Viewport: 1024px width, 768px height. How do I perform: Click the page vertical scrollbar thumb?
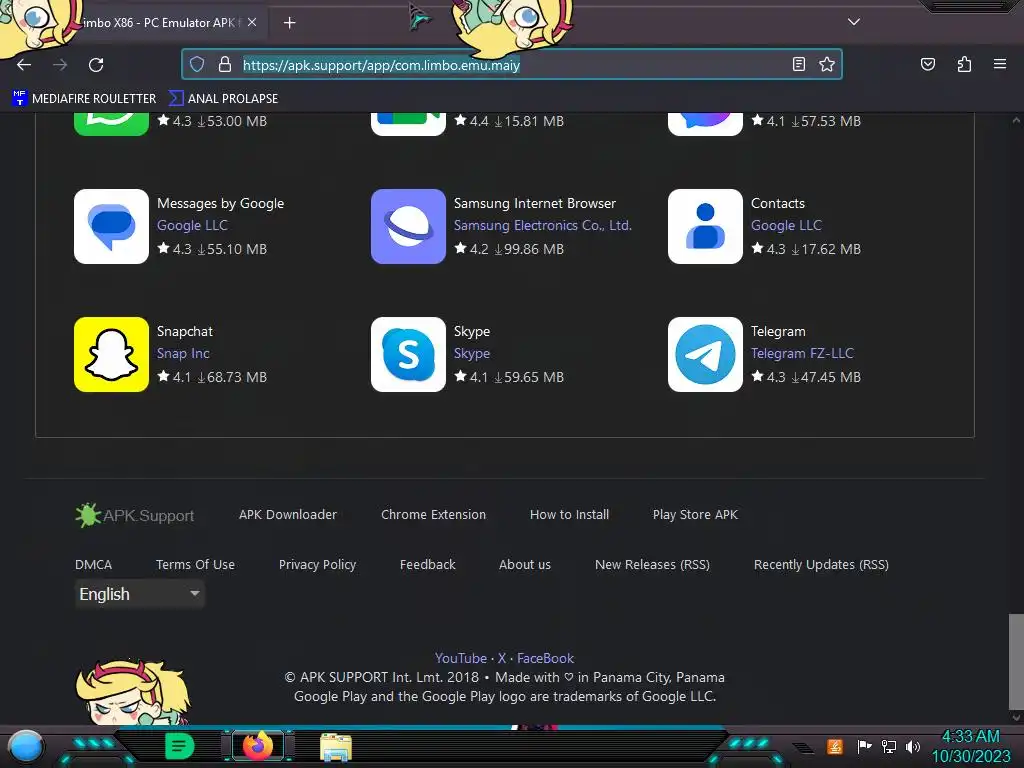click(1016, 661)
